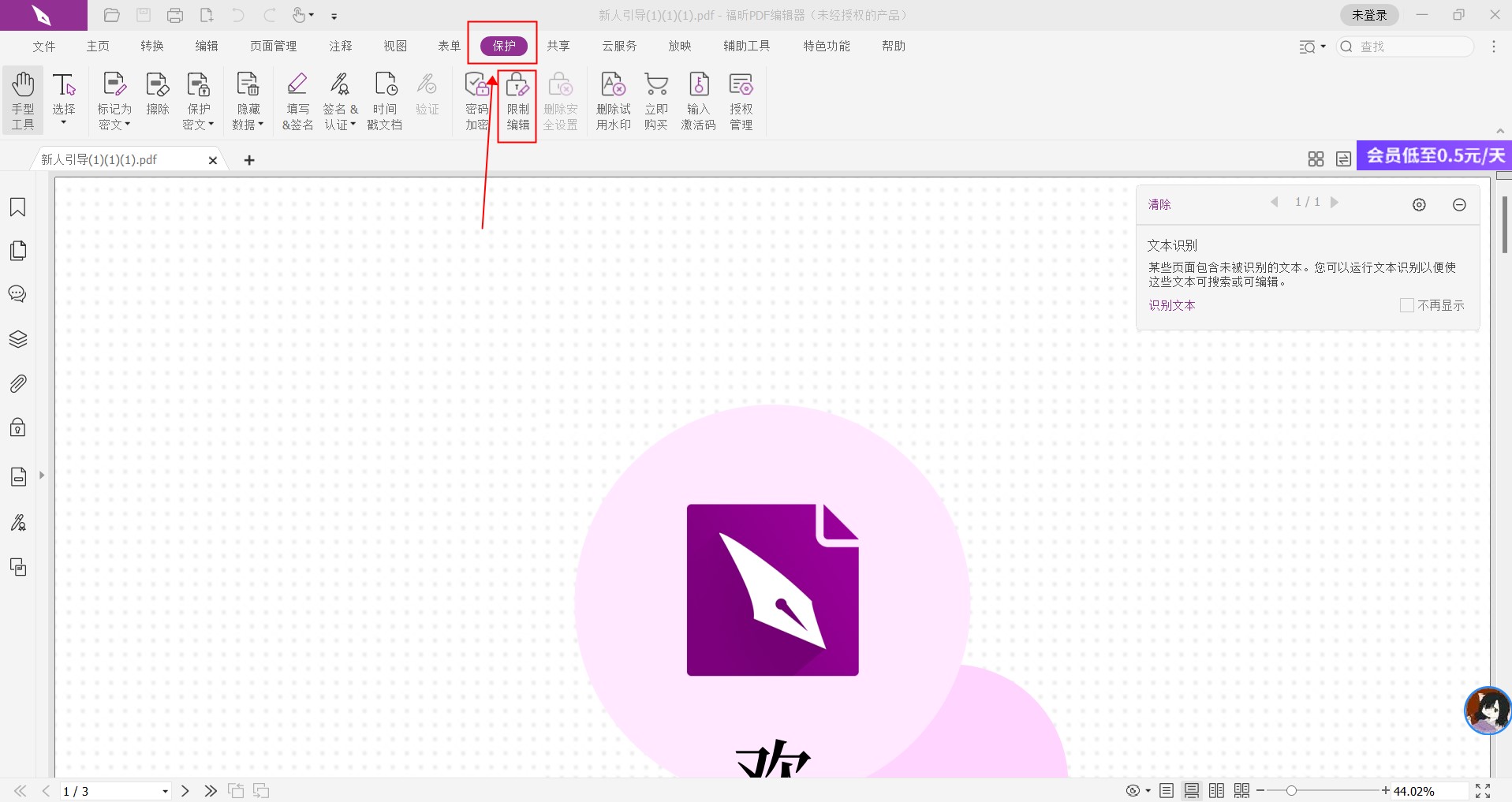Open the 填写&签名 fill and sign tool
The image size is (1512, 802).
click(297, 102)
